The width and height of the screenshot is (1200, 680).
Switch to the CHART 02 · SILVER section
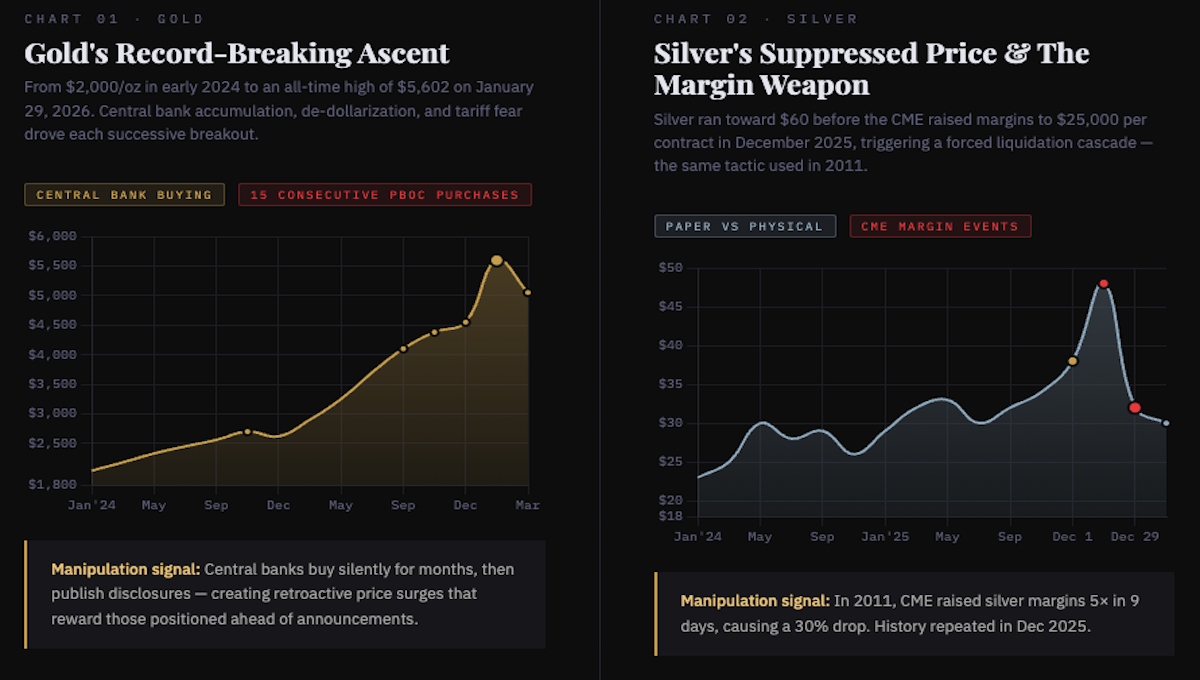click(756, 18)
